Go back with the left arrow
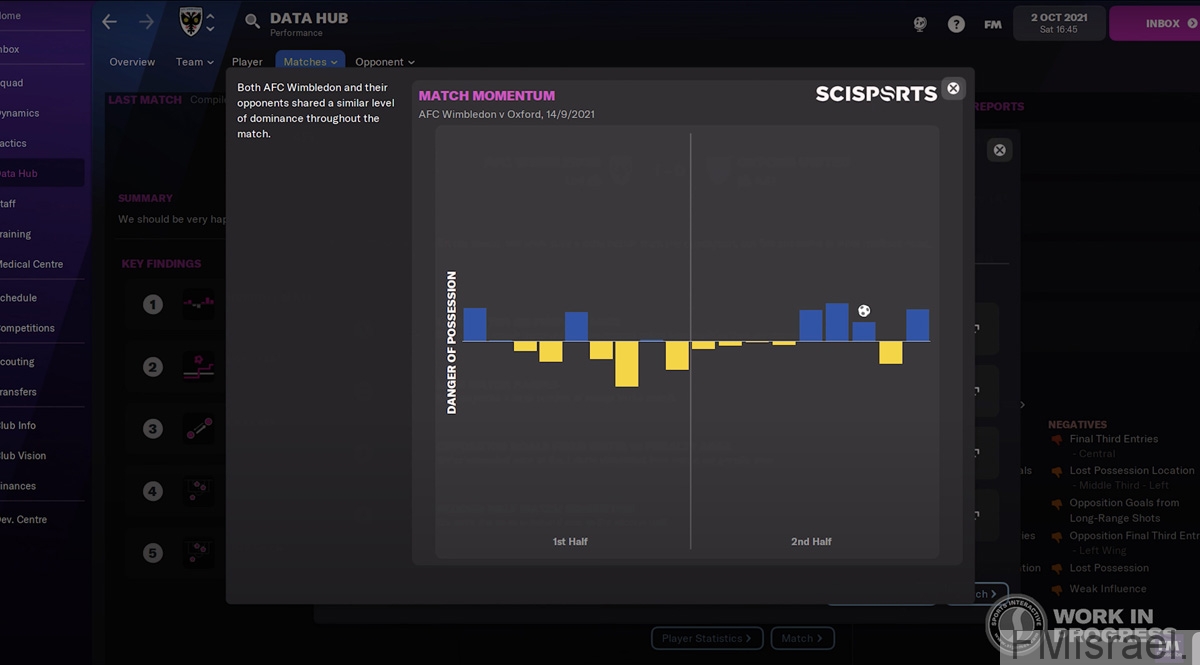Image resolution: width=1200 pixels, height=665 pixels. pos(110,22)
